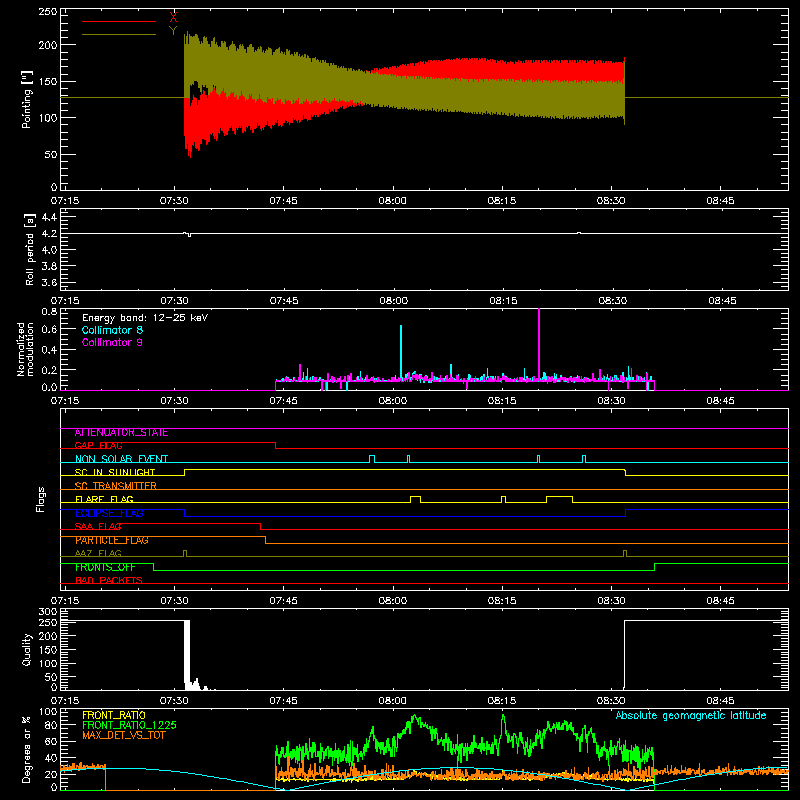The image size is (800, 800).
Task: Click the 'Flags' axis title
Action: point(40,499)
